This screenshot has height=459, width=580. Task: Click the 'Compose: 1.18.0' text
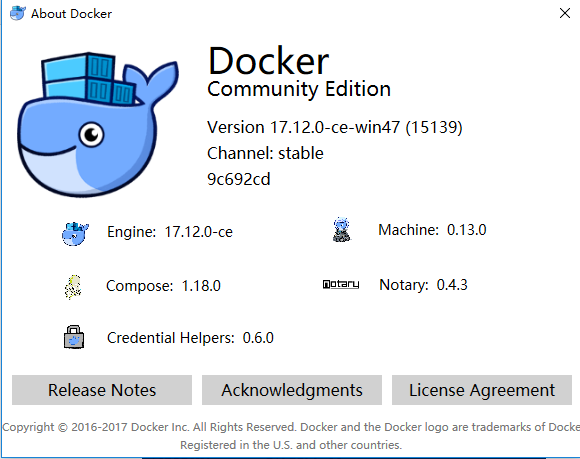(163, 286)
